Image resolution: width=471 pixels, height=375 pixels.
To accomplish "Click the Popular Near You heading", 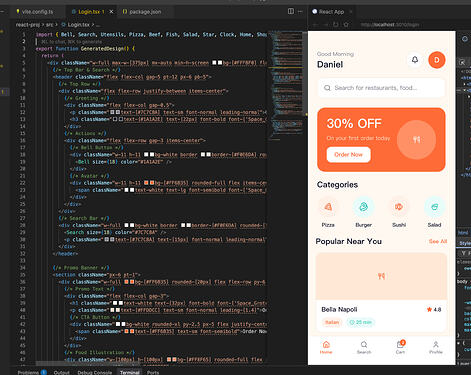I will (348, 241).
